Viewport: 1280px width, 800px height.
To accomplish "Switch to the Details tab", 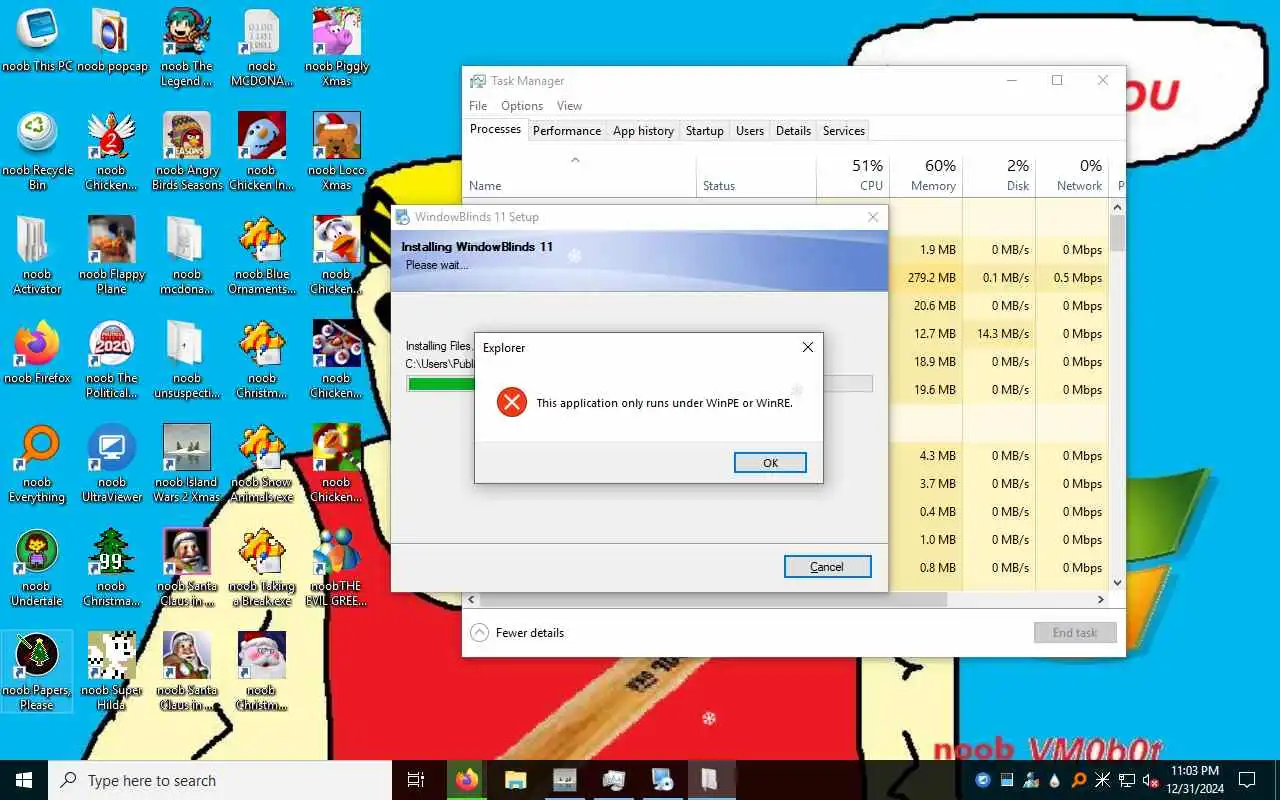I will point(793,131).
